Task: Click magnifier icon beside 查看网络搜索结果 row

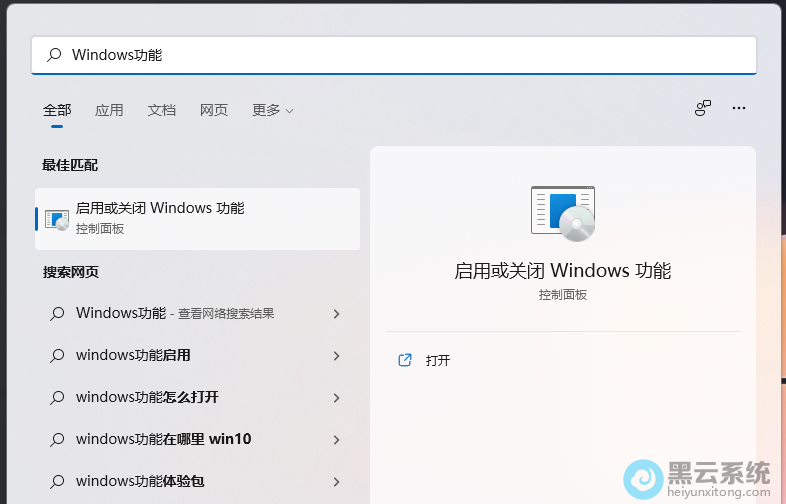Action: 57,313
